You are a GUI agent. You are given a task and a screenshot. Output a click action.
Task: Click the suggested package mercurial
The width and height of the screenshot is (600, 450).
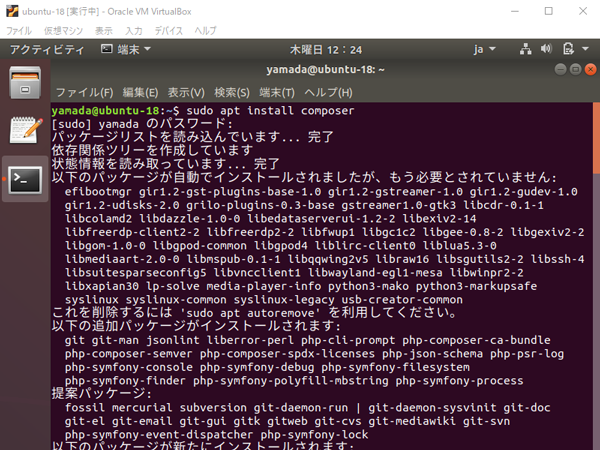(142, 408)
